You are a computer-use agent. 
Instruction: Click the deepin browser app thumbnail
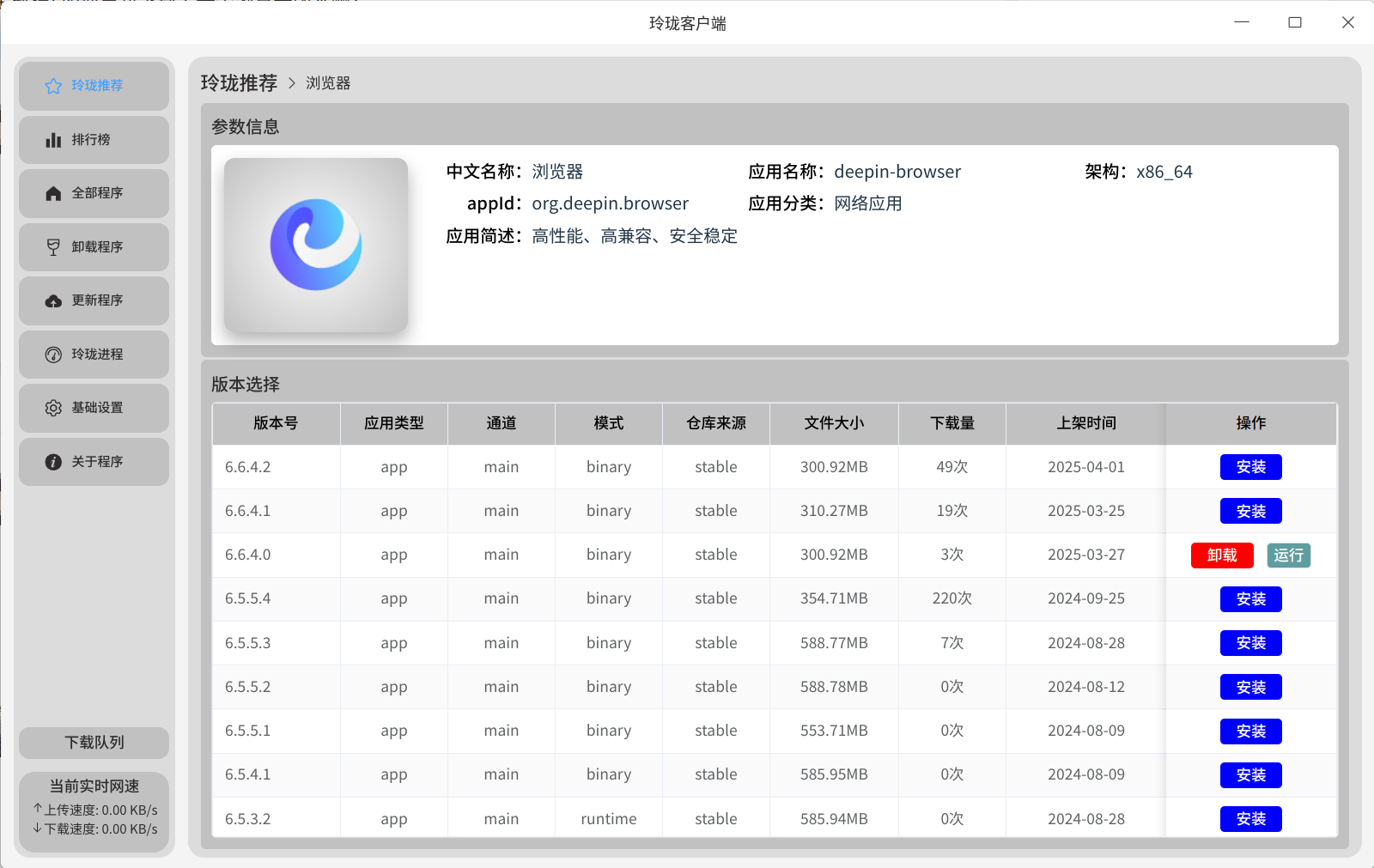(x=316, y=245)
